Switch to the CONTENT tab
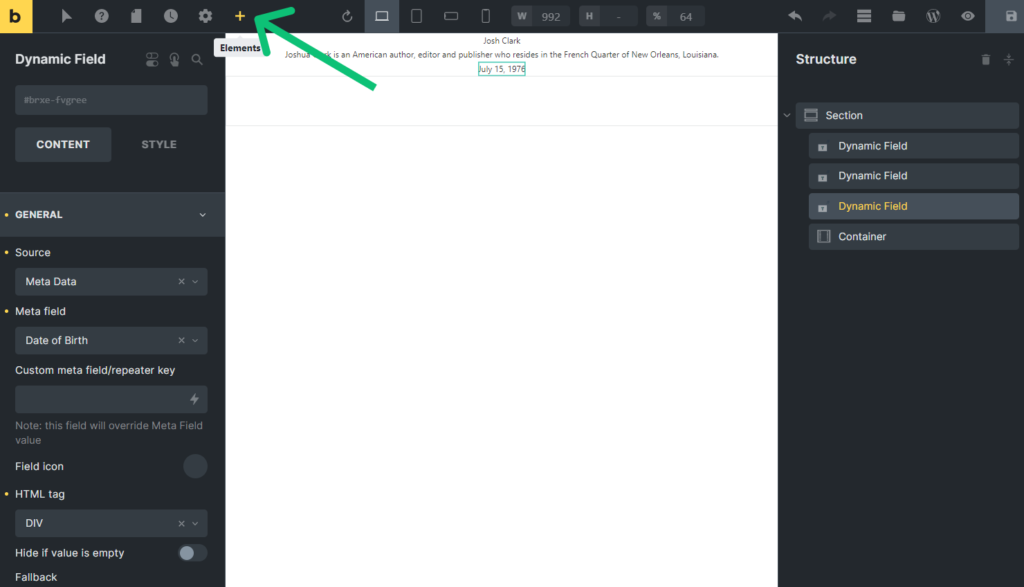The image size is (1024, 587). pos(63,144)
